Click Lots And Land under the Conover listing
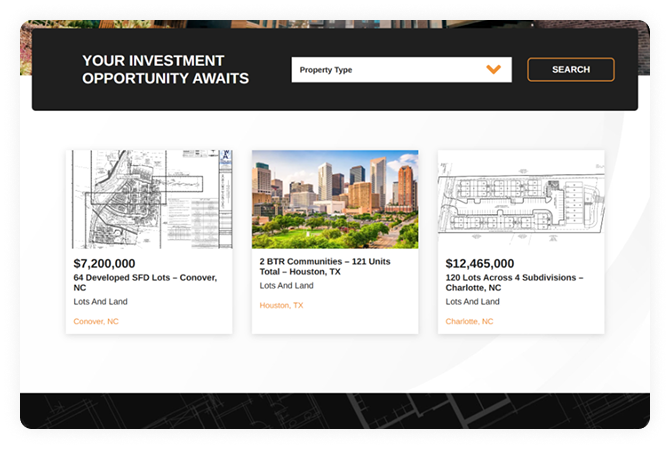 click(x=100, y=302)
